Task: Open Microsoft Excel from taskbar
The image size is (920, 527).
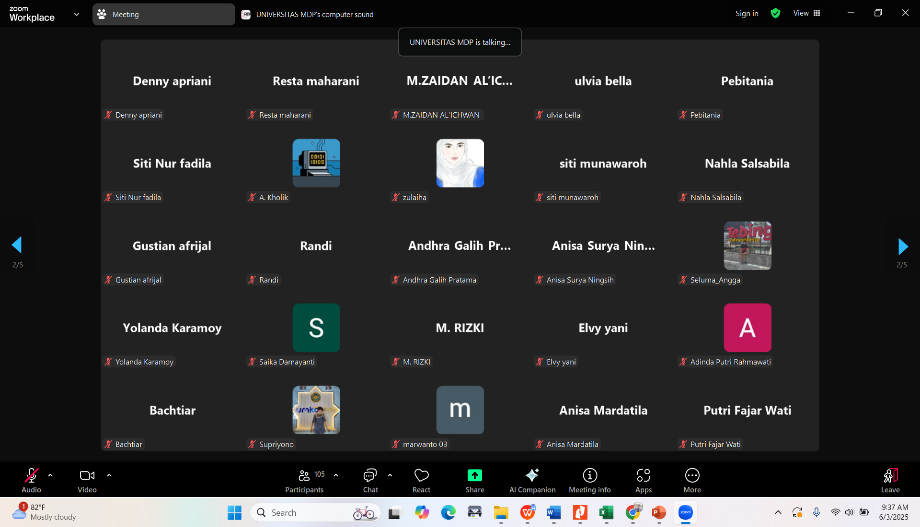Action: point(606,512)
